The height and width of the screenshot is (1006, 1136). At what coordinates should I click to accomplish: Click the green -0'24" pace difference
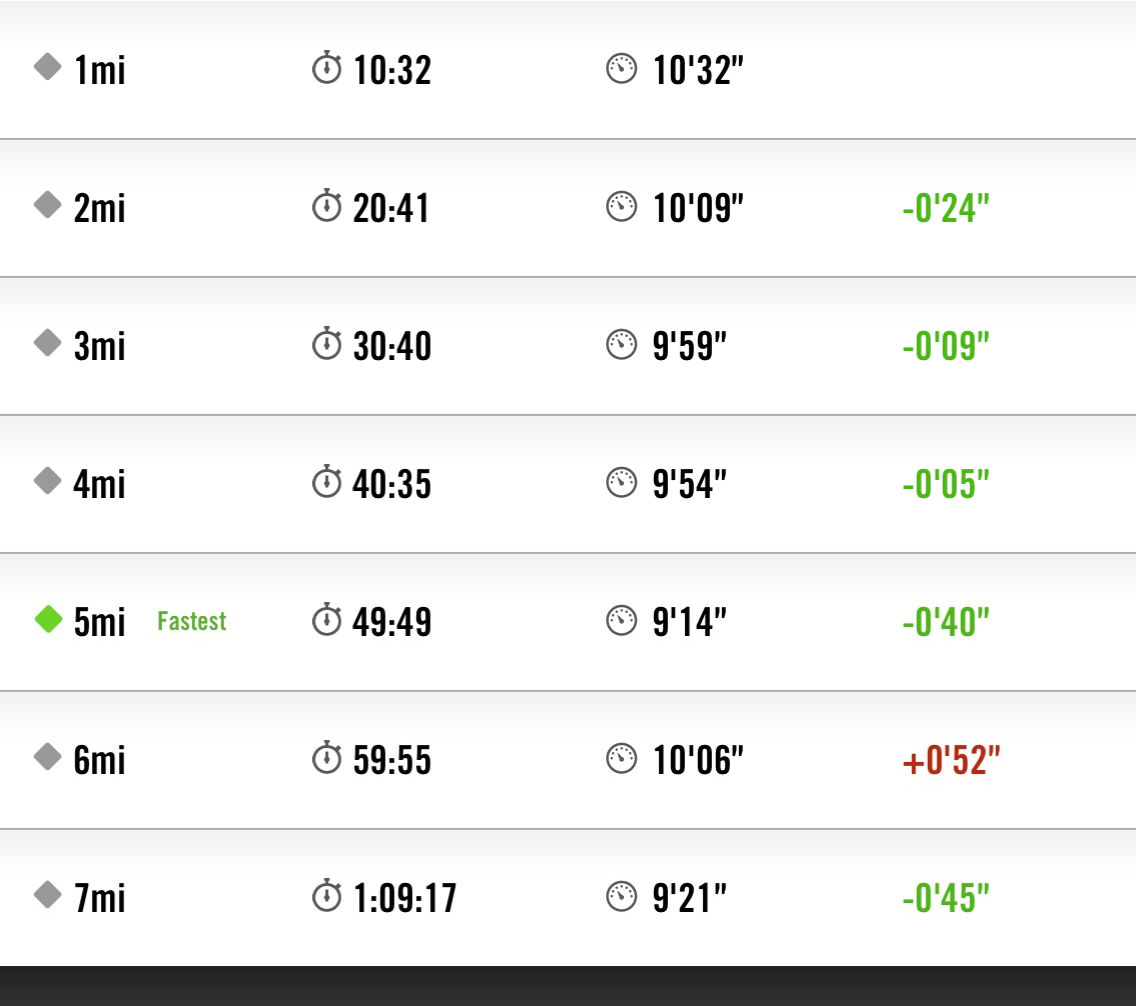click(945, 209)
